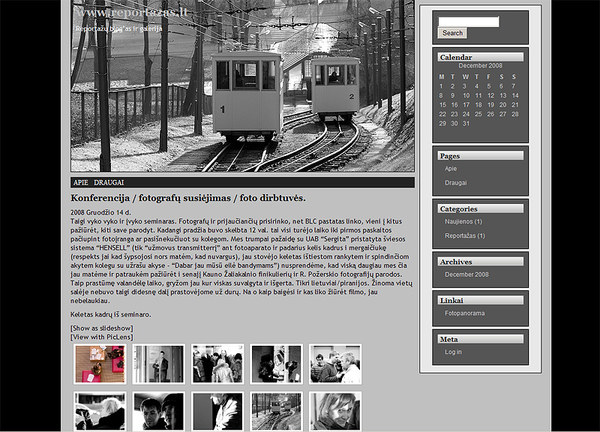This screenshot has height=432, width=600.
Task: Open the bottom-row thumbnail showing tram on tracks
Action: (276, 411)
